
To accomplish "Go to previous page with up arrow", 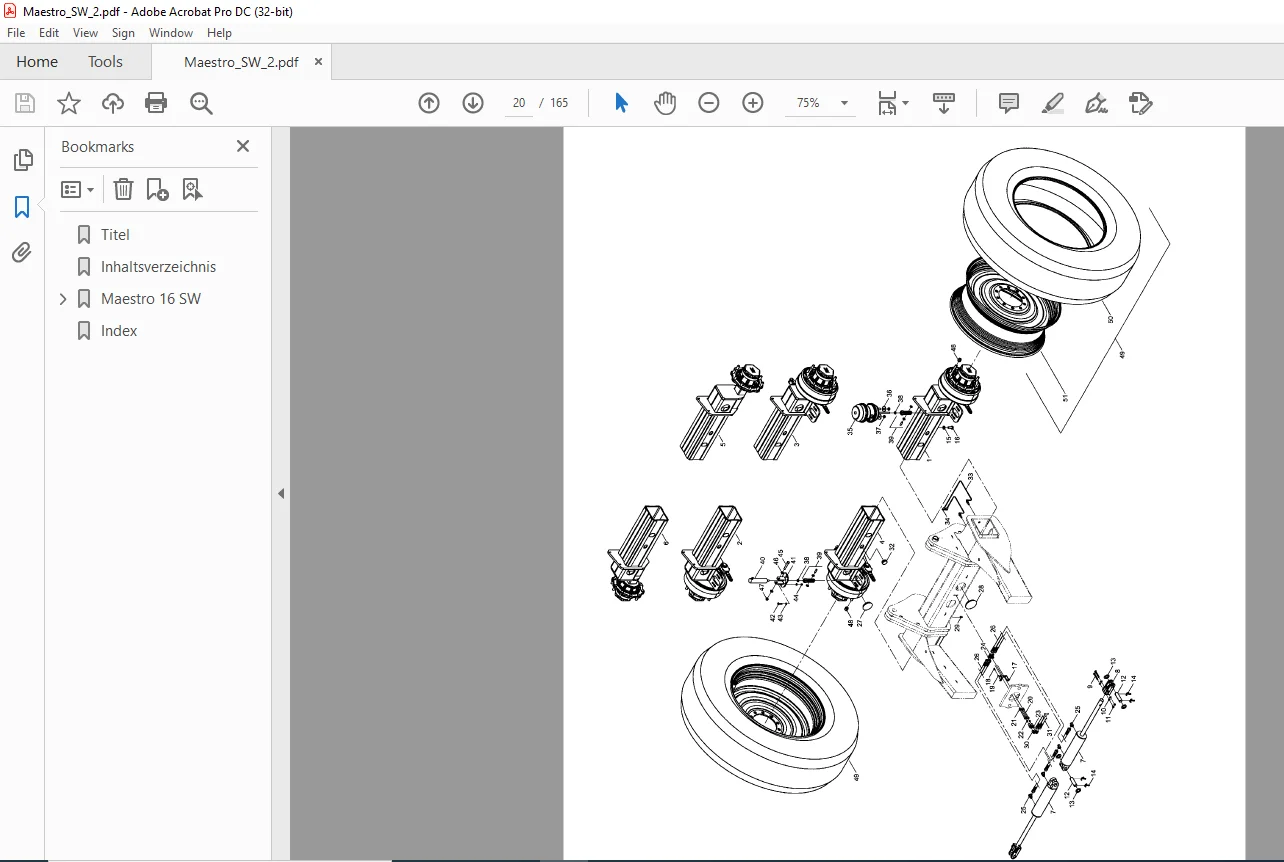I will 429,103.
